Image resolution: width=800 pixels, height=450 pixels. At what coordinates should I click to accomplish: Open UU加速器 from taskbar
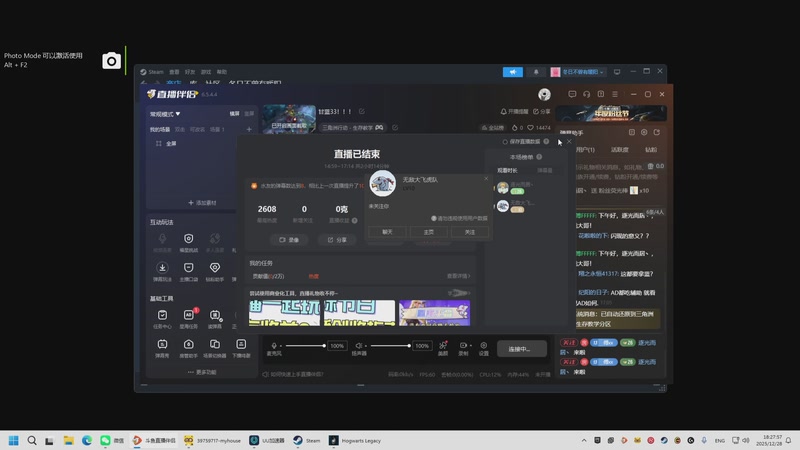pos(267,440)
